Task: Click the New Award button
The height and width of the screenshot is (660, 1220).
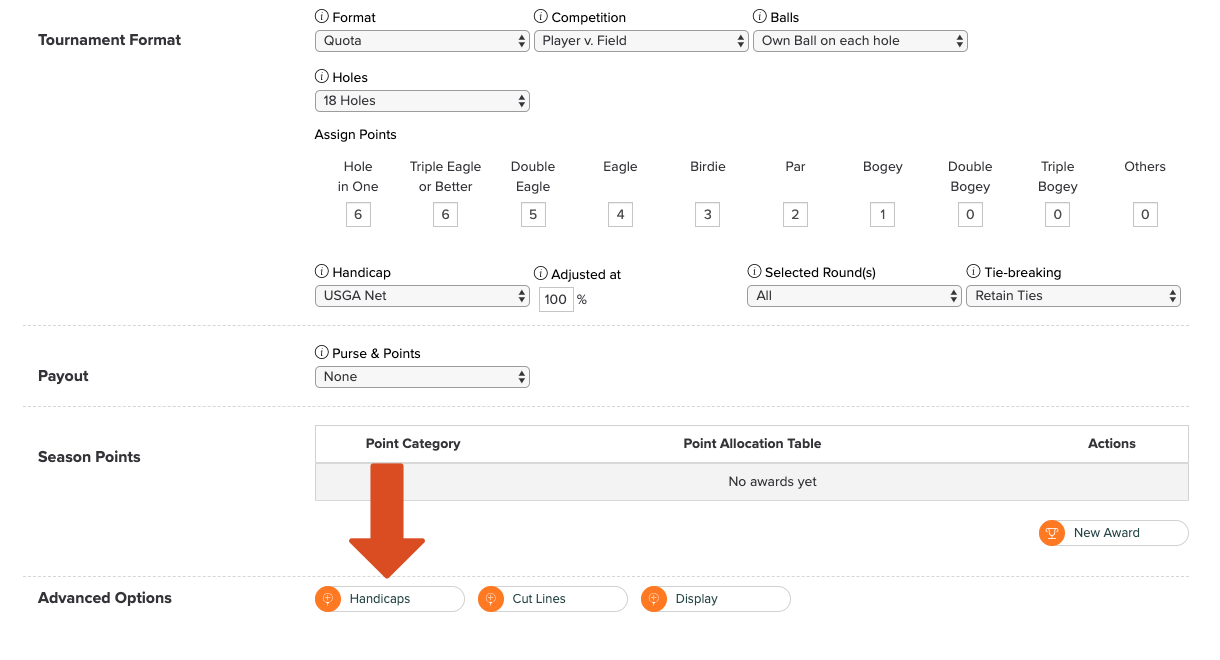Action: coord(1113,533)
